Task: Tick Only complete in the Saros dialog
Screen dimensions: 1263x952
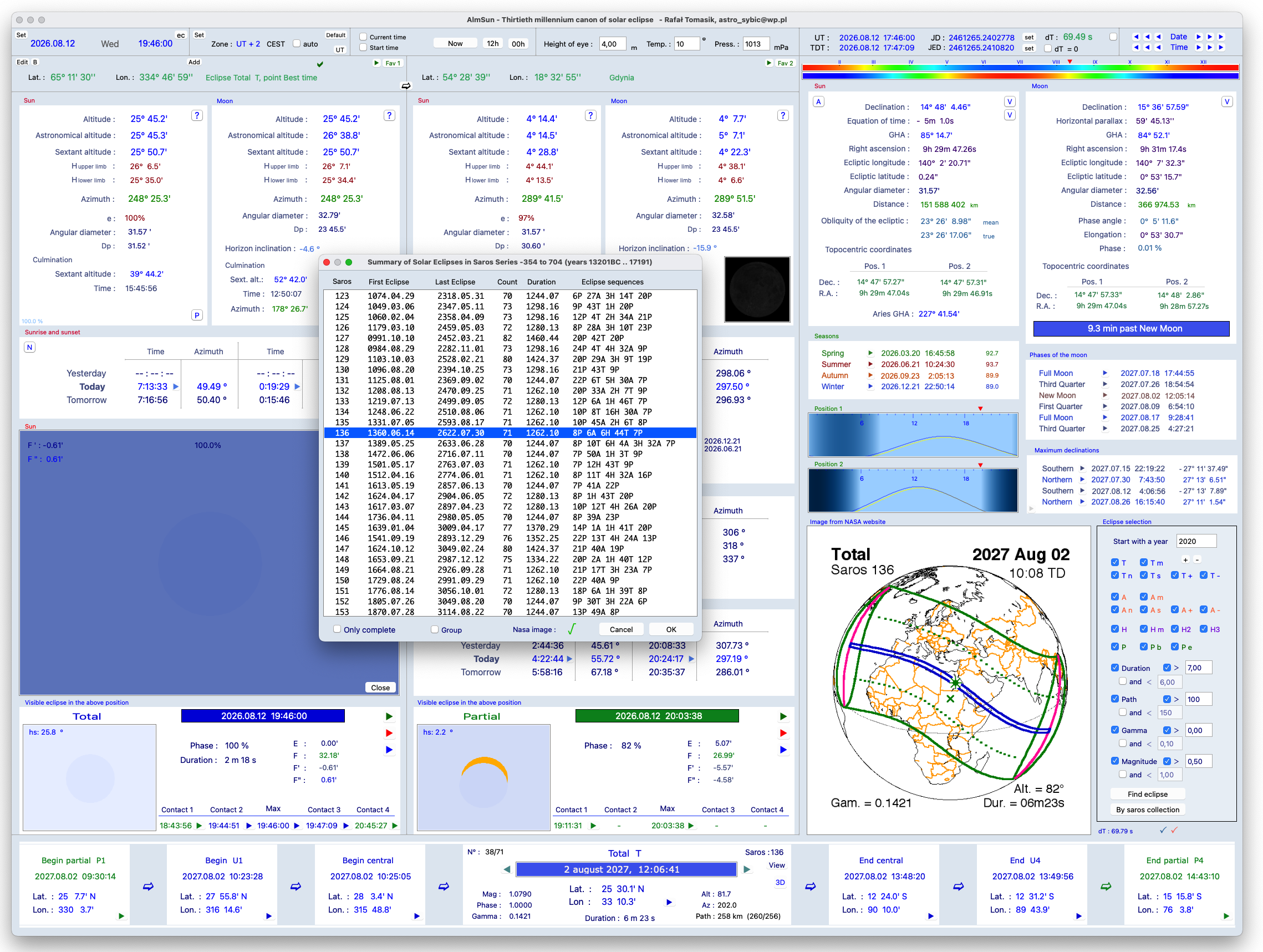Action: tap(337, 629)
